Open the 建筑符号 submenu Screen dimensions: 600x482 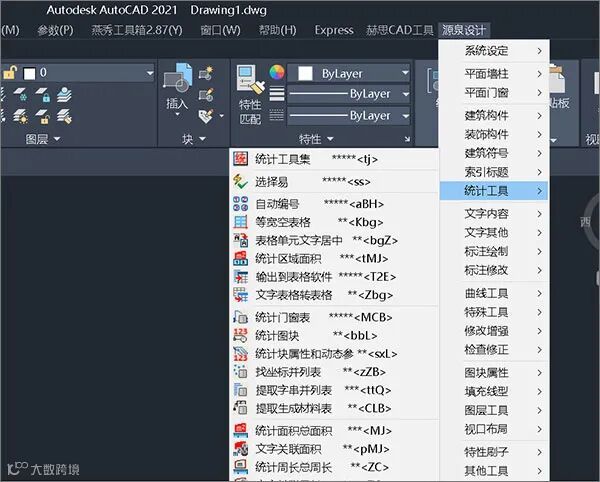(494, 153)
